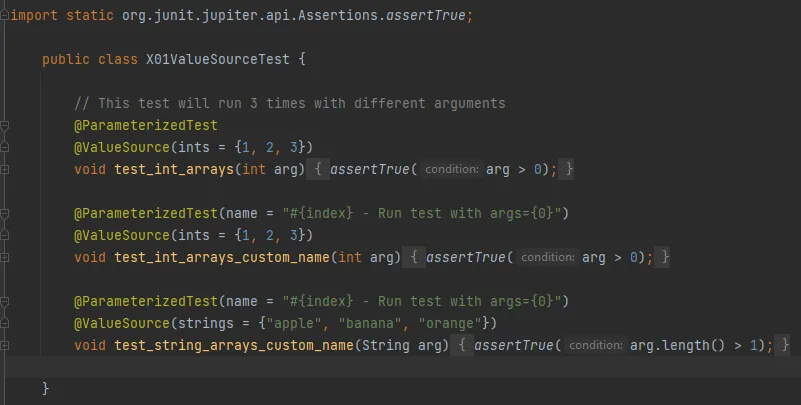This screenshot has height=405, width=801.
Task: Click the 'public' keyword
Action: coord(66,59)
